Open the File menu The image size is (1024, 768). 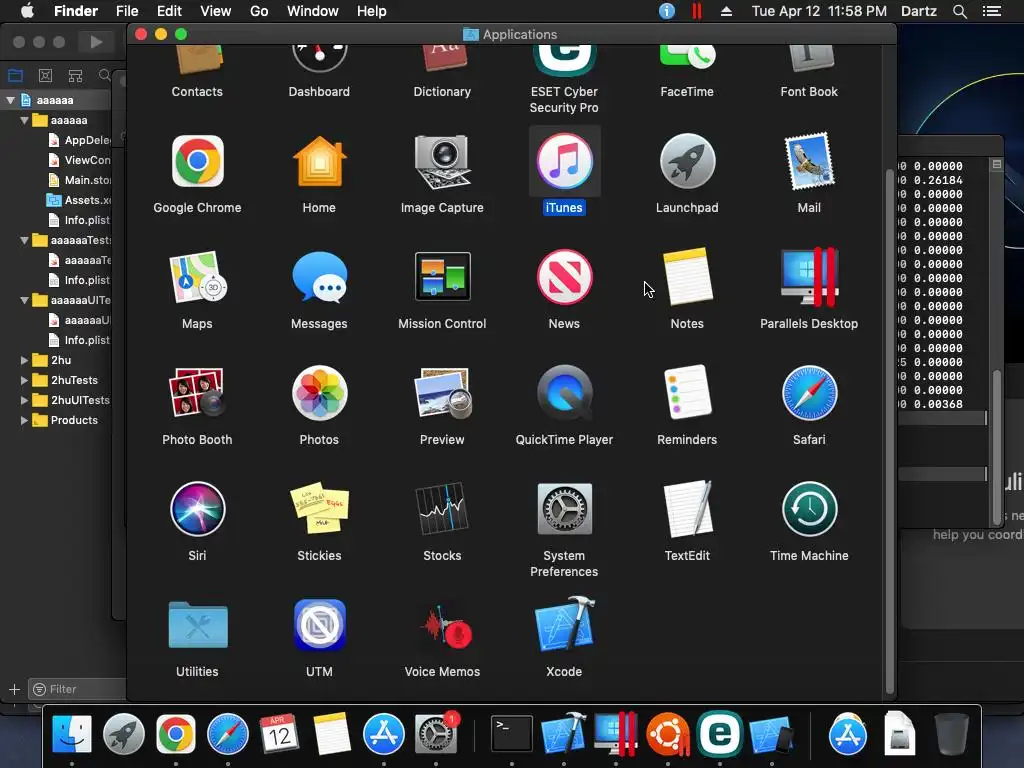127,11
